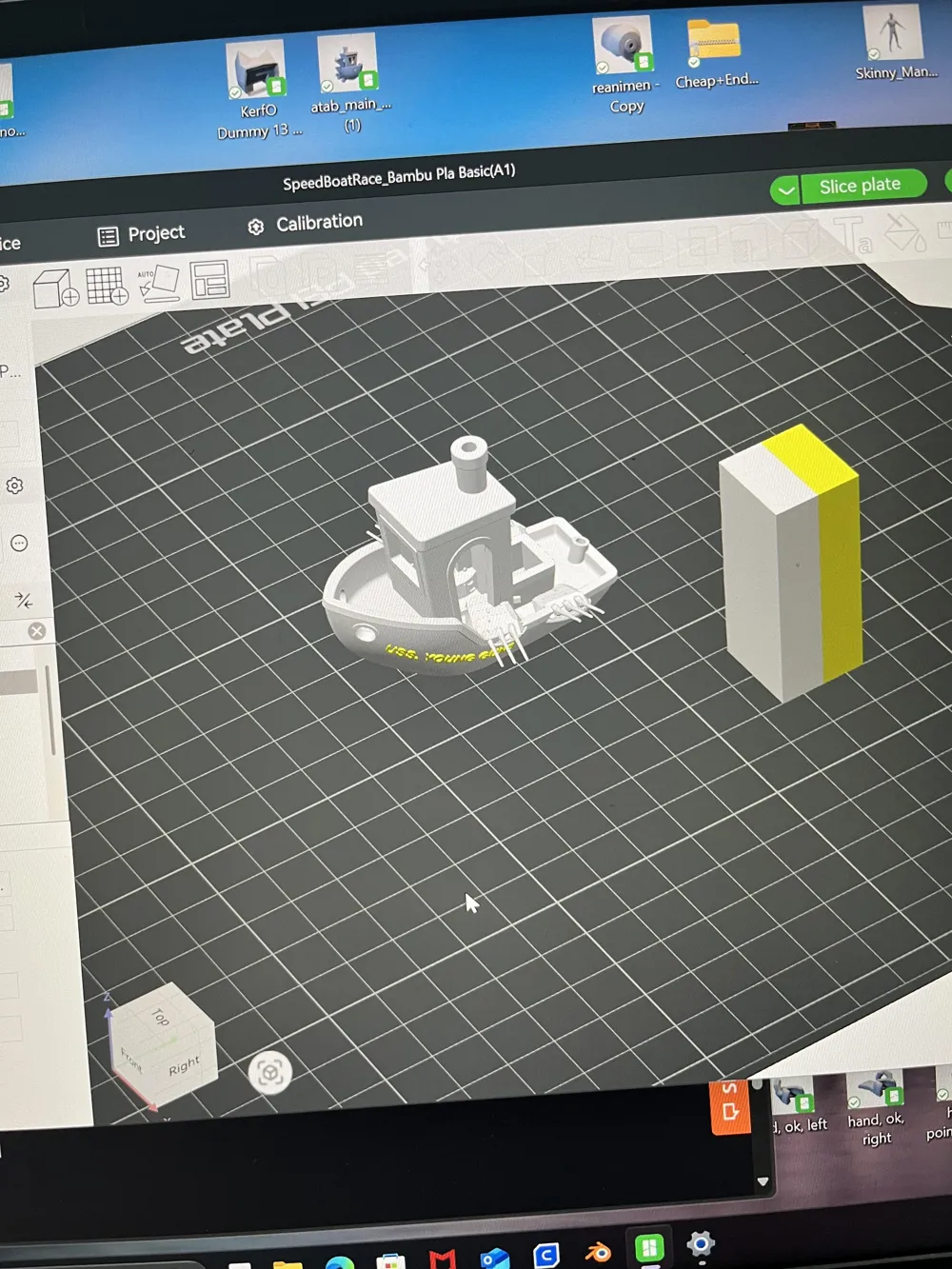This screenshot has height=1269, width=952.
Task: Click the orange Snagit capture tab
Action: point(730,1106)
